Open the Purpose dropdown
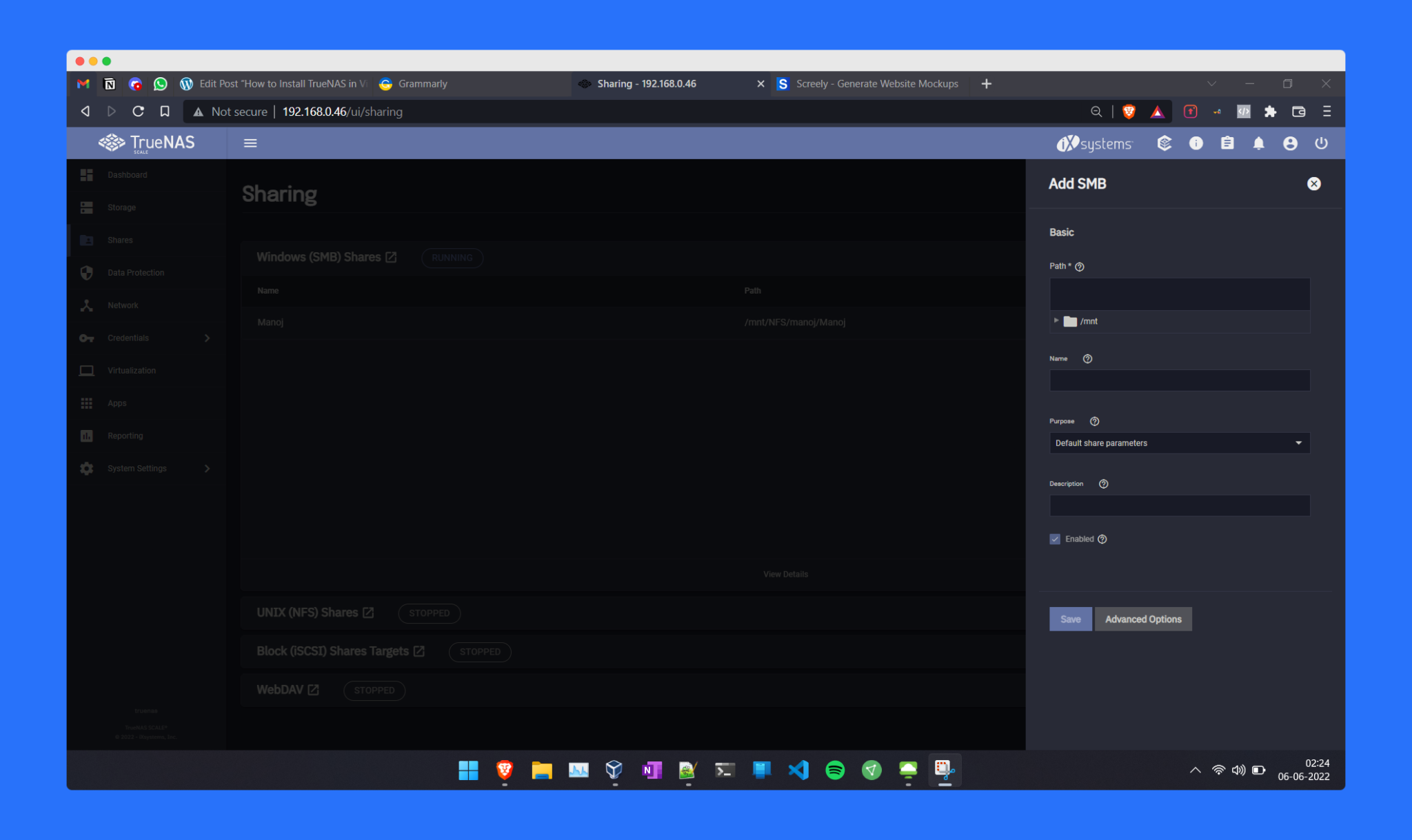The image size is (1412, 840). coord(1179,443)
